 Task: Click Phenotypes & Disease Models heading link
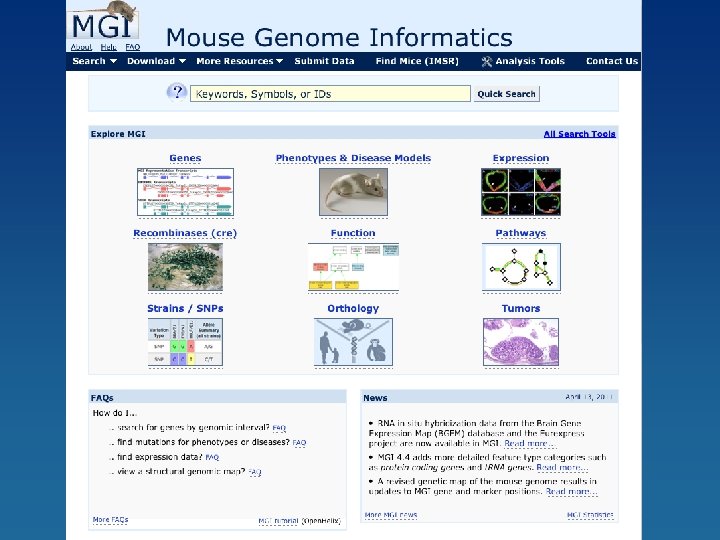[353, 158]
